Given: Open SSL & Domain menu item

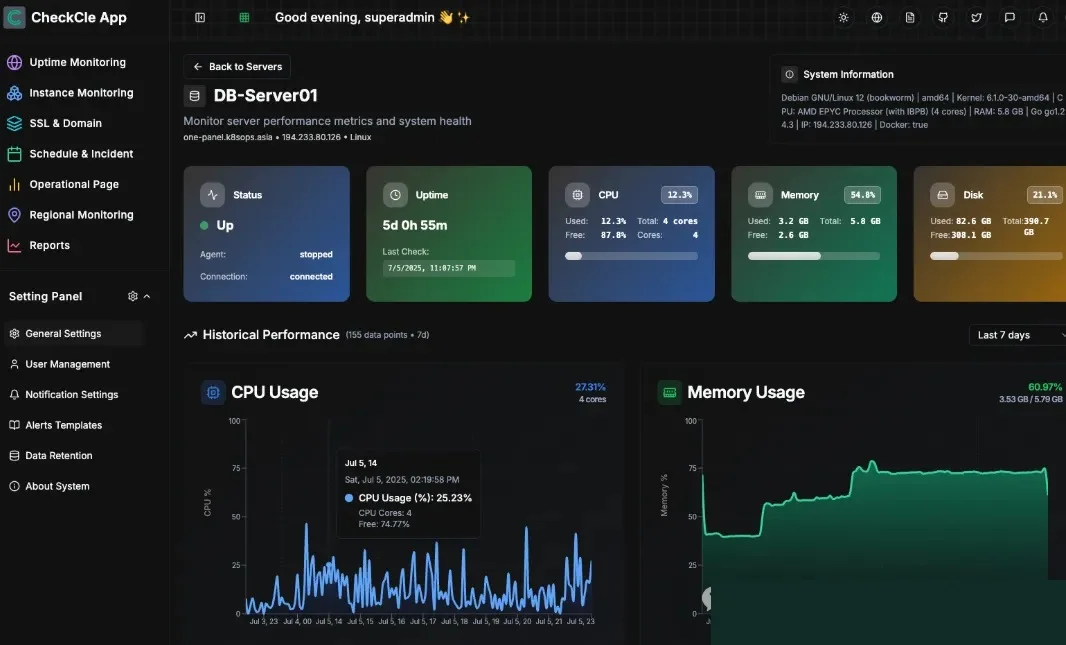Looking at the screenshot, I should pyautogui.click(x=67, y=123).
